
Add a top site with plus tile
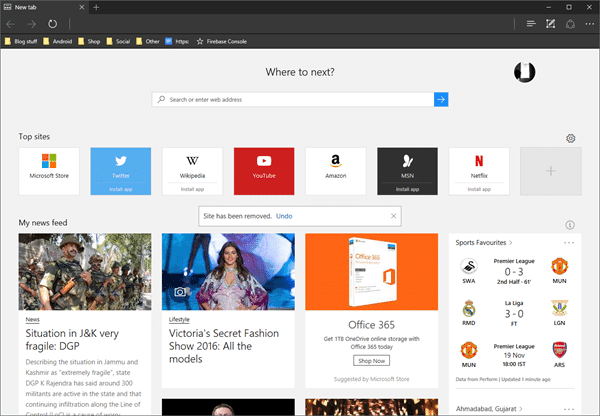551,171
